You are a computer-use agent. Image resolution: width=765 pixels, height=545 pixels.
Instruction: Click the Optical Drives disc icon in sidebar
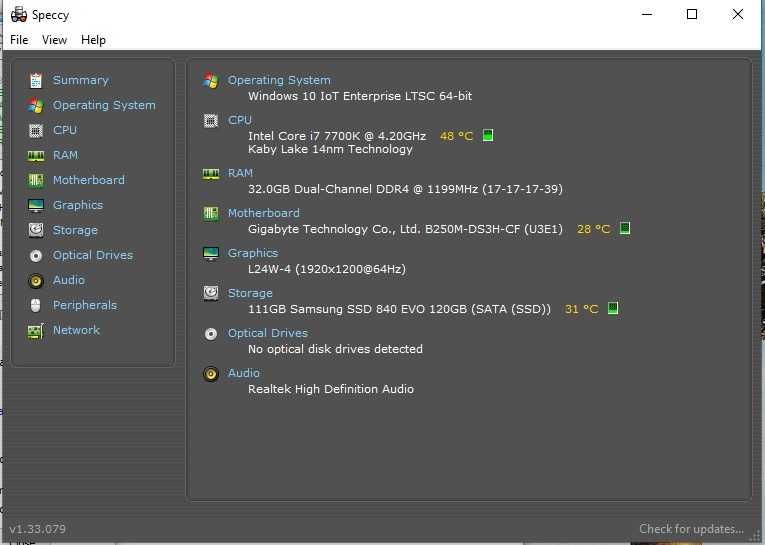pyautogui.click(x=36, y=256)
